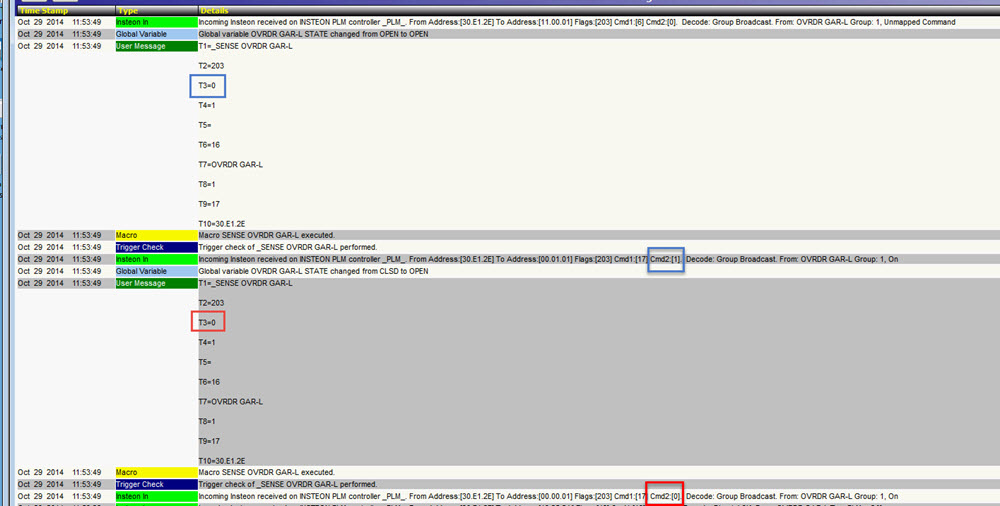The image size is (1000, 506).
Task: Select the upper yellow Macro type label
Action: pos(127,235)
